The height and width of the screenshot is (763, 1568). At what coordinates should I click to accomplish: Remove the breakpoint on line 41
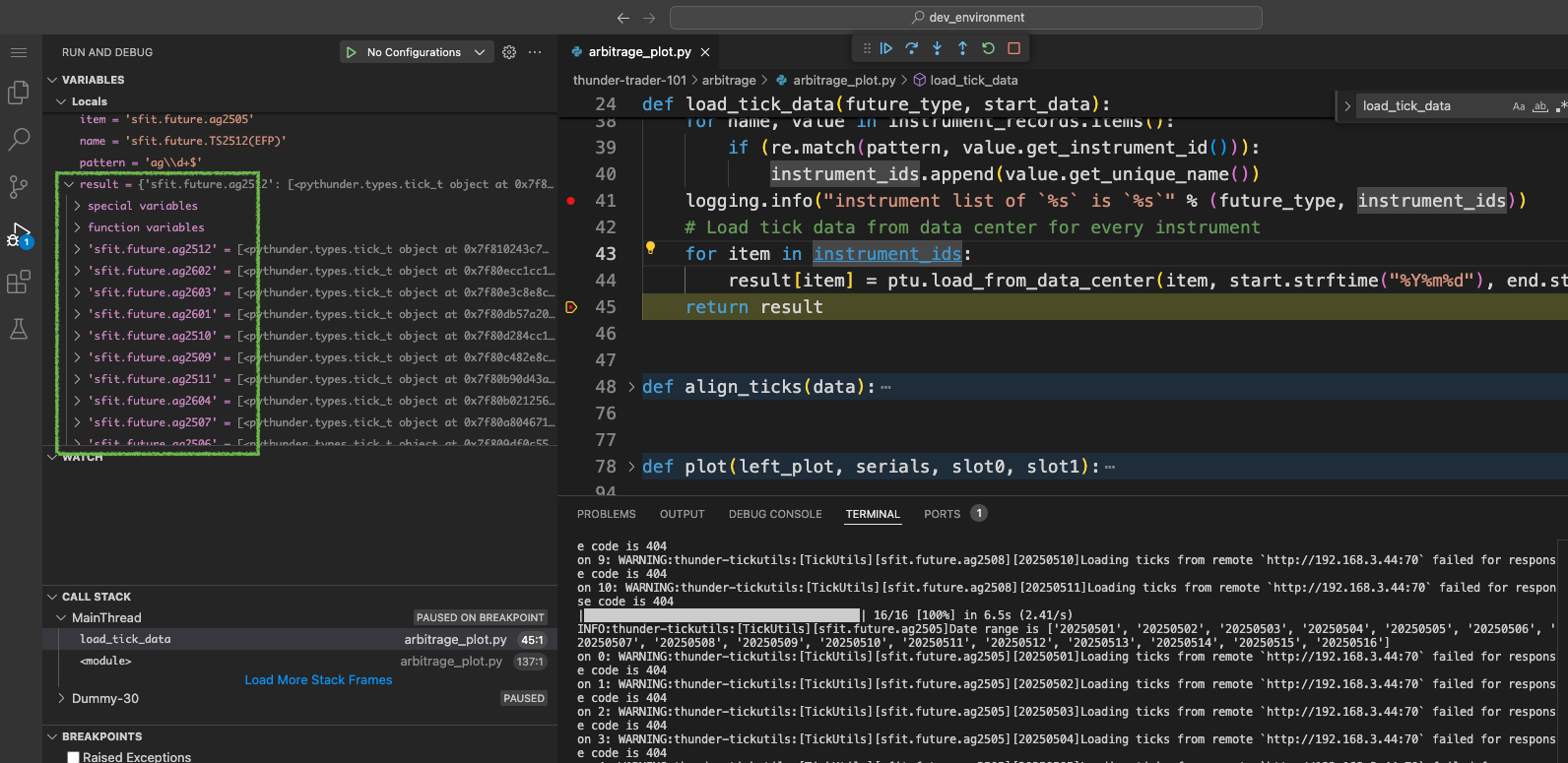coord(571,201)
